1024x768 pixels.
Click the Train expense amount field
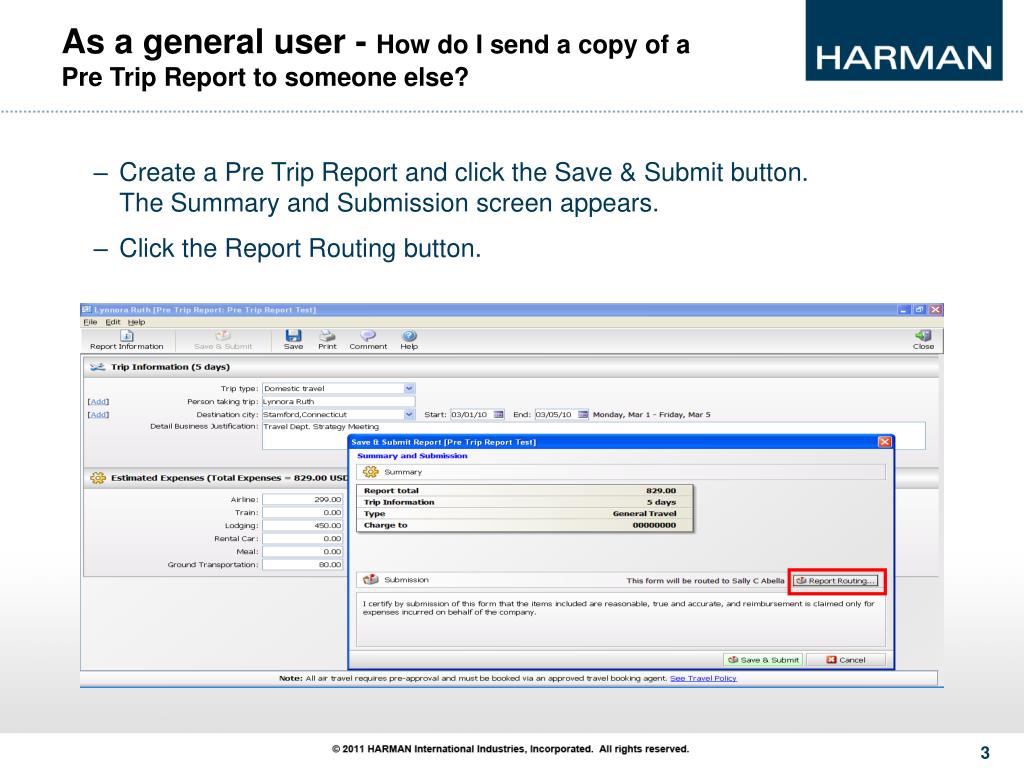(x=302, y=513)
